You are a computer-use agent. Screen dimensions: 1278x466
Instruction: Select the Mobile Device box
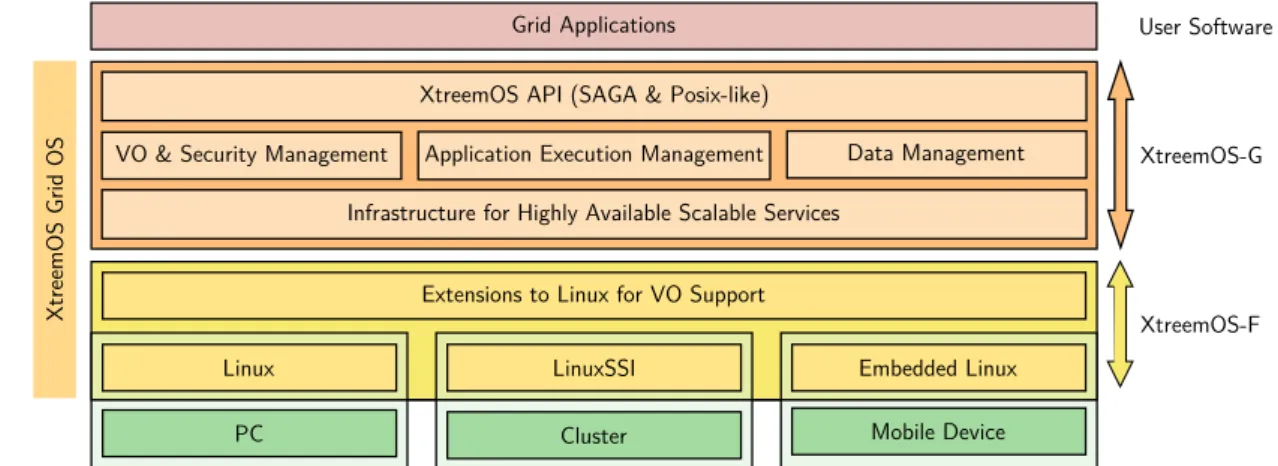[938, 432]
